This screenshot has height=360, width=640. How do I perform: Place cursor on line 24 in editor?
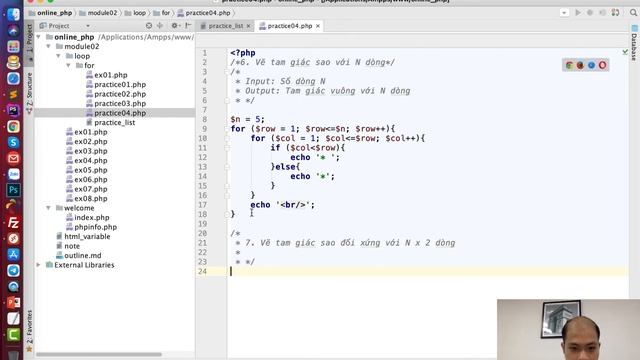coord(427,271)
